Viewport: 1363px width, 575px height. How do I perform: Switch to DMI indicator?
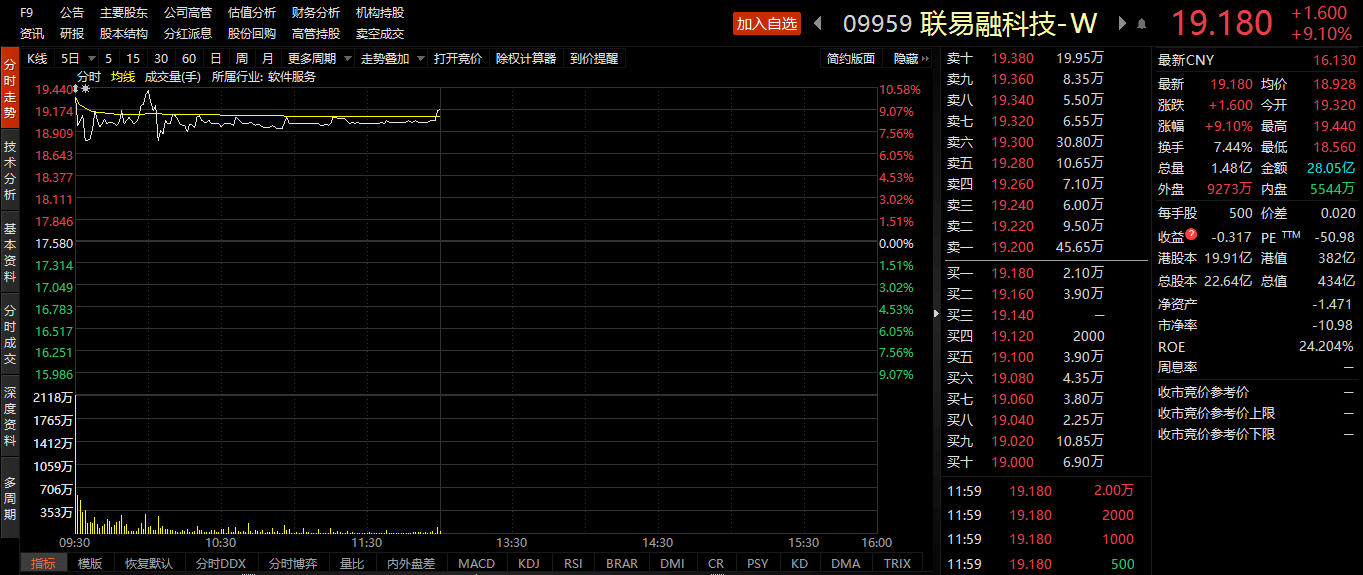tap(673, 563)
